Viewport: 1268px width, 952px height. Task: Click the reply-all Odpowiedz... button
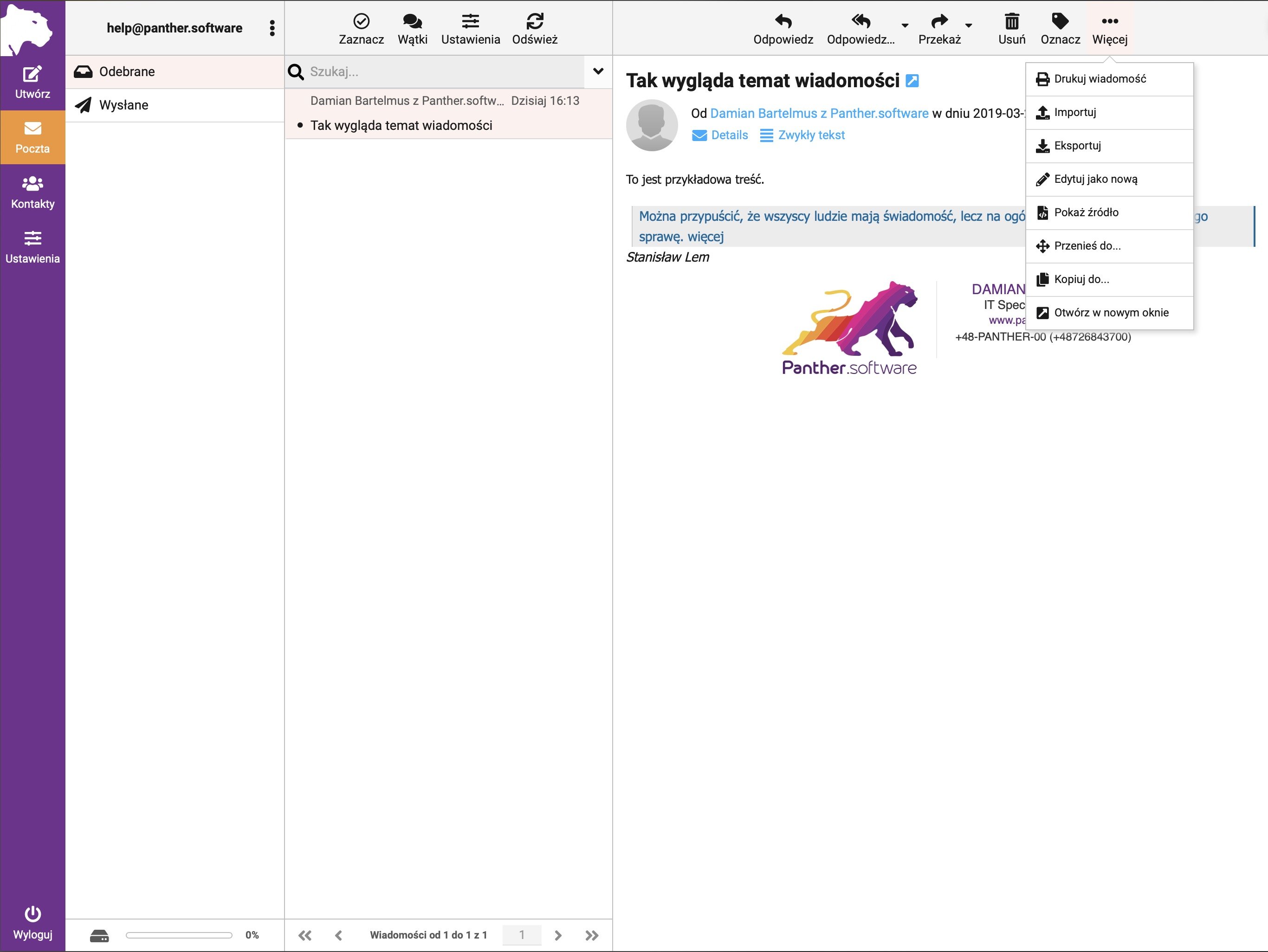coord(860,29)
